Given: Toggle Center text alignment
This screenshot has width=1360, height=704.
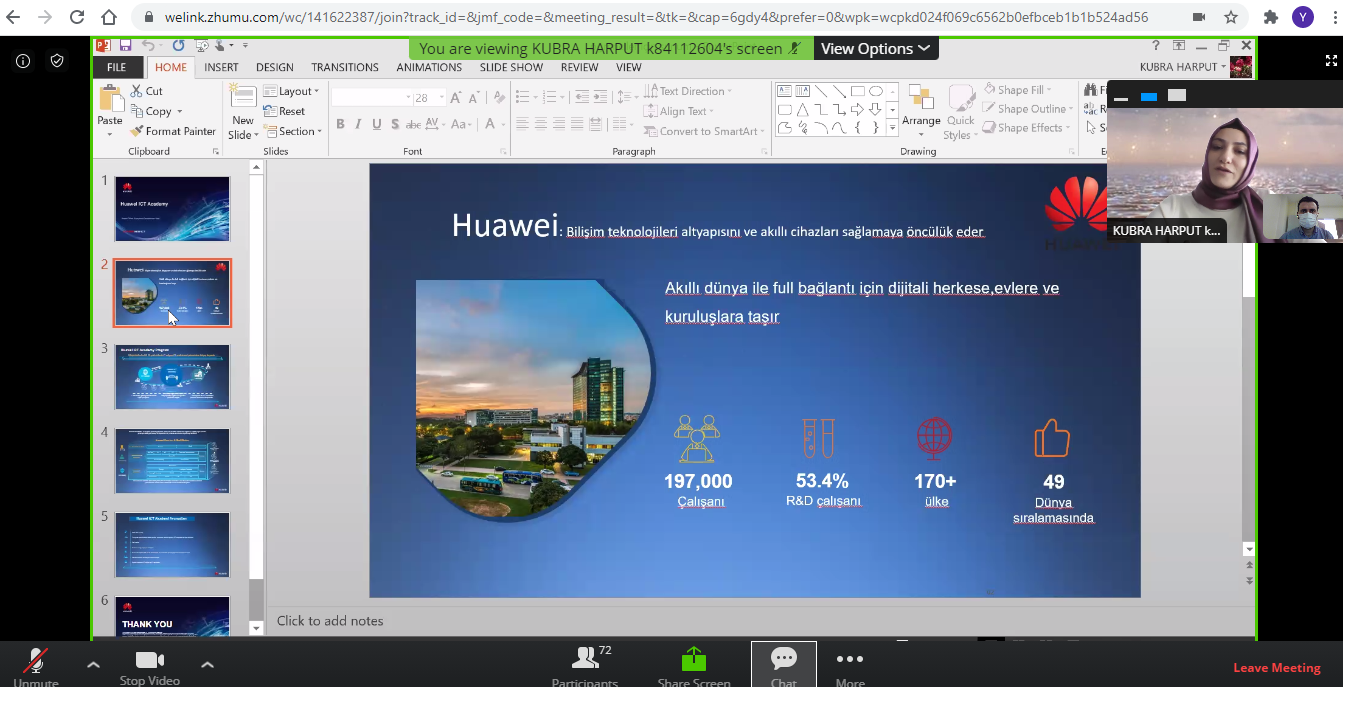Looking at the screenshot, I should [x=541, y=124].
